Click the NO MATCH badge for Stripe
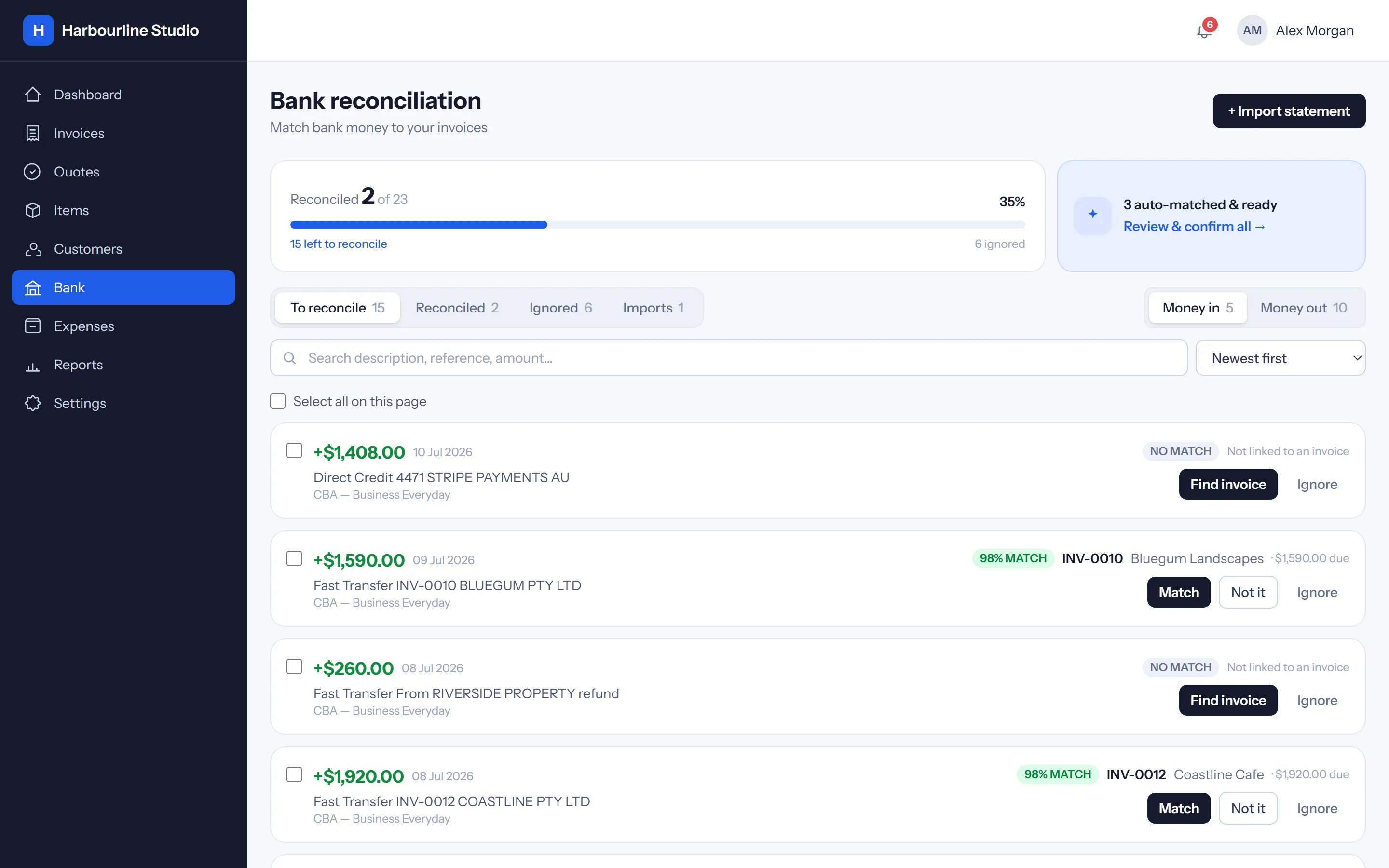The width and height of the screenshot is (1389, 868). tap(1180, 451)
